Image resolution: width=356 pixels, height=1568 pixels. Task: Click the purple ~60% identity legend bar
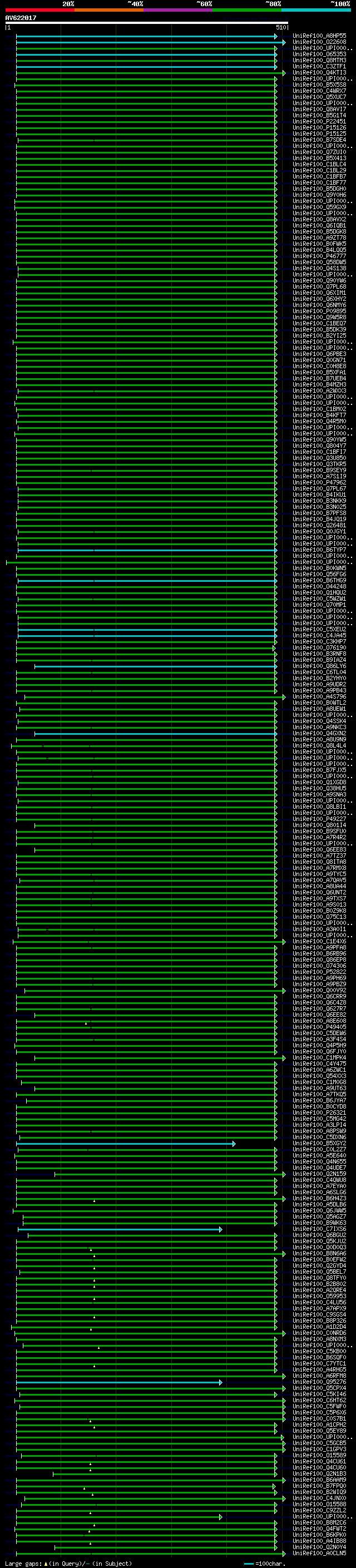click(177, 10)
